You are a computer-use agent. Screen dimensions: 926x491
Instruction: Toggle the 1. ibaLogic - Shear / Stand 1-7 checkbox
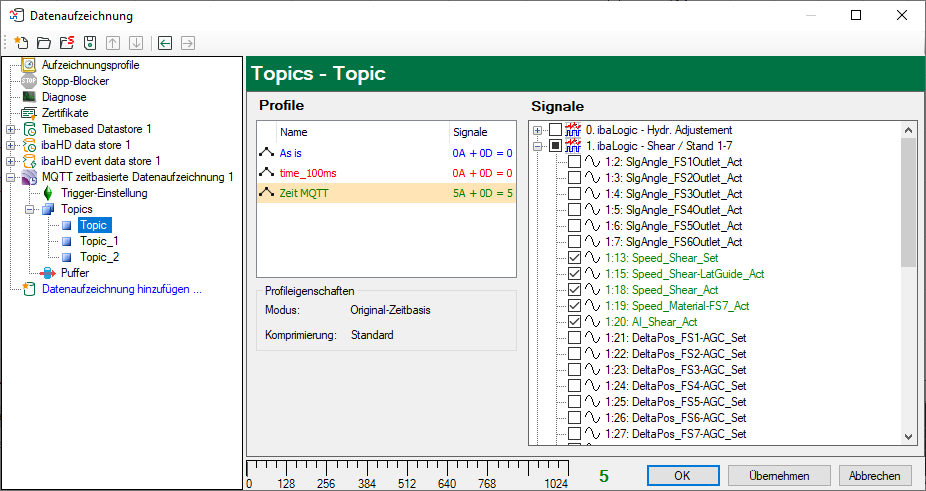click(555, 146)
